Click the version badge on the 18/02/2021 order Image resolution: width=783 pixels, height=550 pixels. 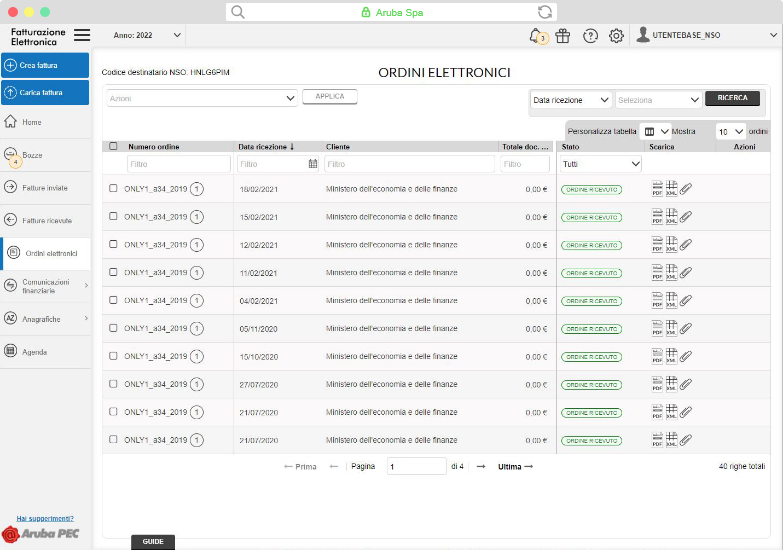[197, 189]
